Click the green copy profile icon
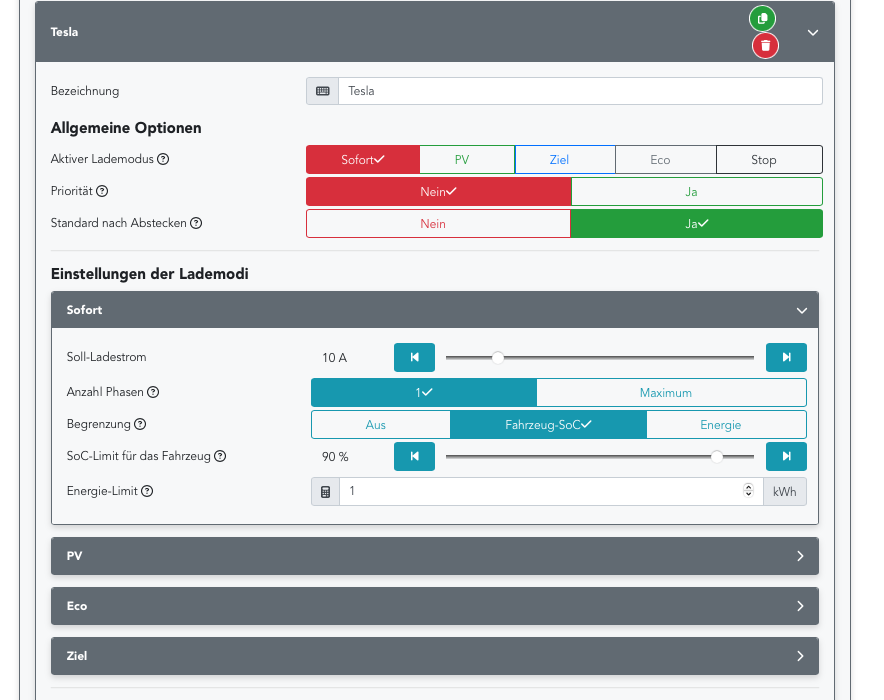The image size is (884, 700). (x=762, y=19)
